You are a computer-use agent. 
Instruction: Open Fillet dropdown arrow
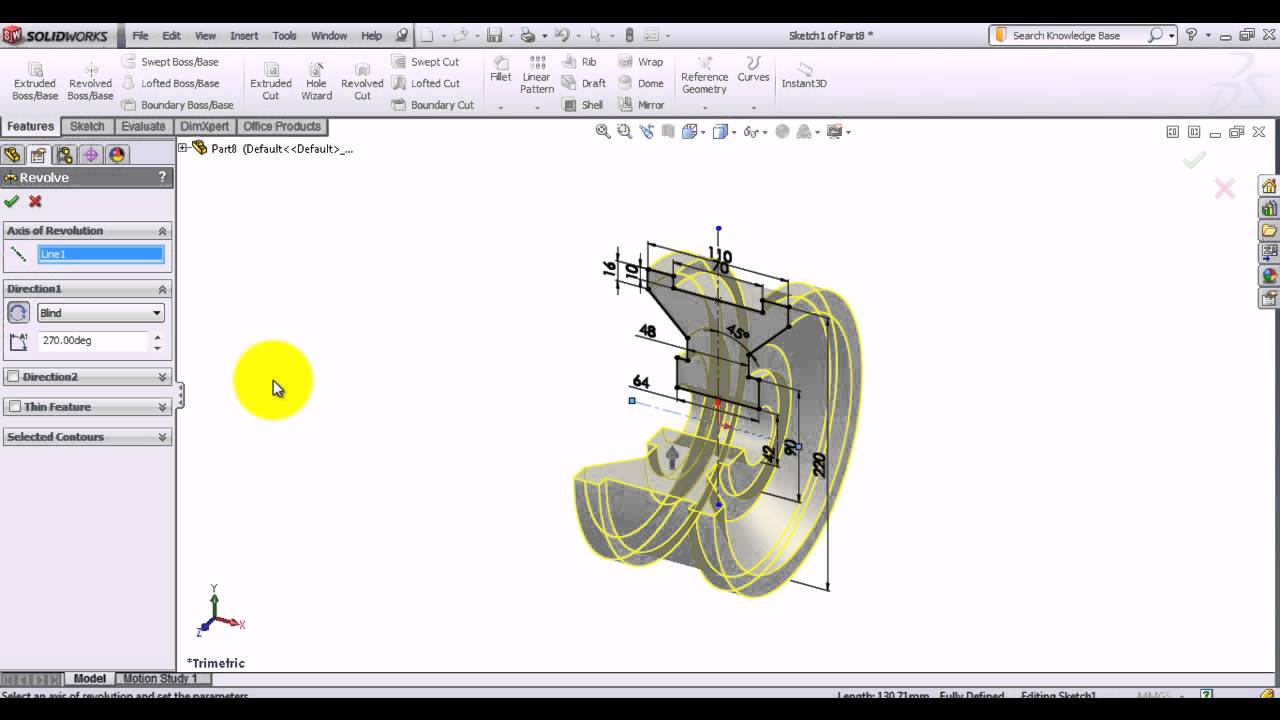(501, 107)
